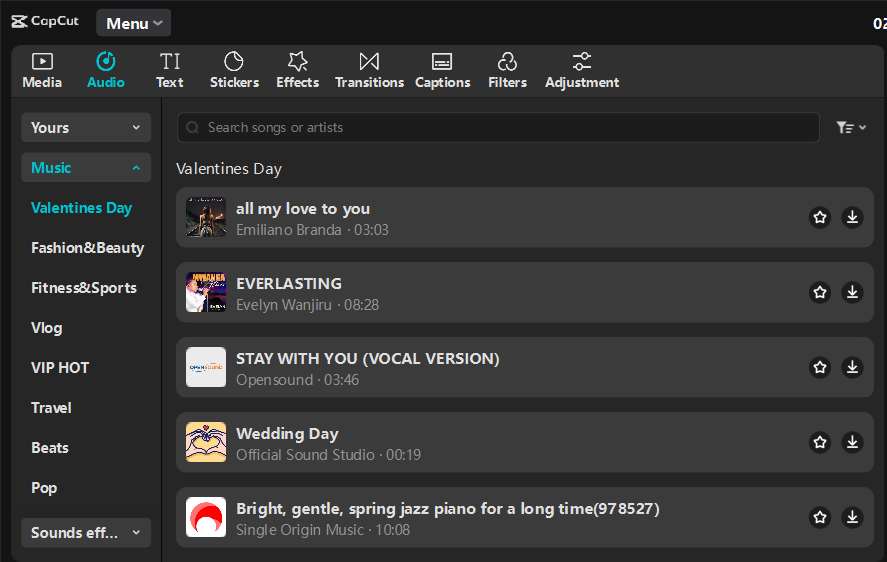Click the EVERLASTING album cover thumbnail
This screenshot has height=562, width=887.
point(206,292)
